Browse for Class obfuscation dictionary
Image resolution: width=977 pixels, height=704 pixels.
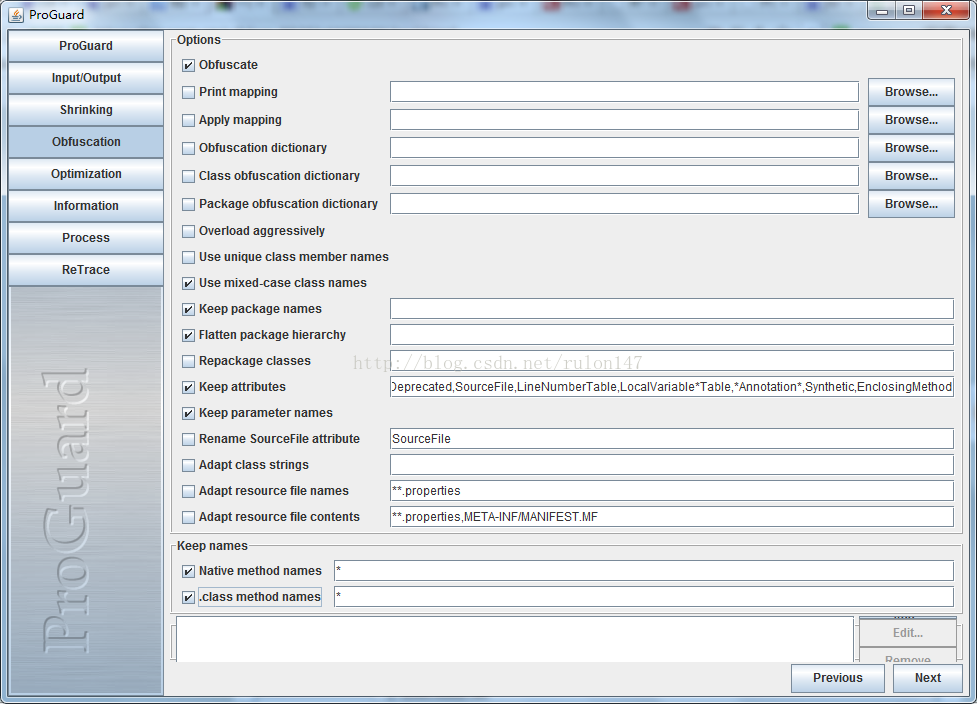(911, 176)
